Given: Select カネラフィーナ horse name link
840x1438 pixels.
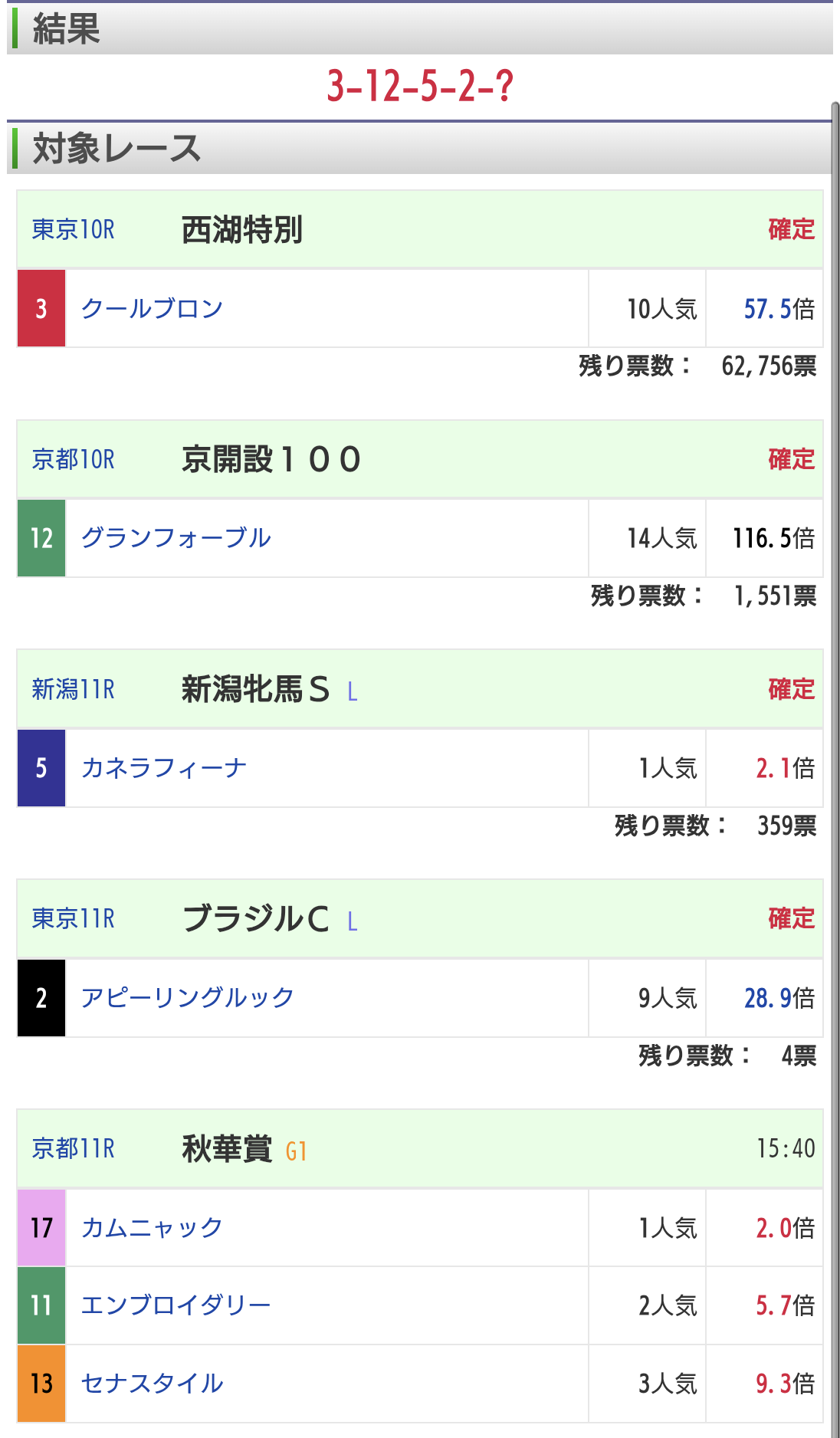Looking at the screenshot, I should 164,768.
